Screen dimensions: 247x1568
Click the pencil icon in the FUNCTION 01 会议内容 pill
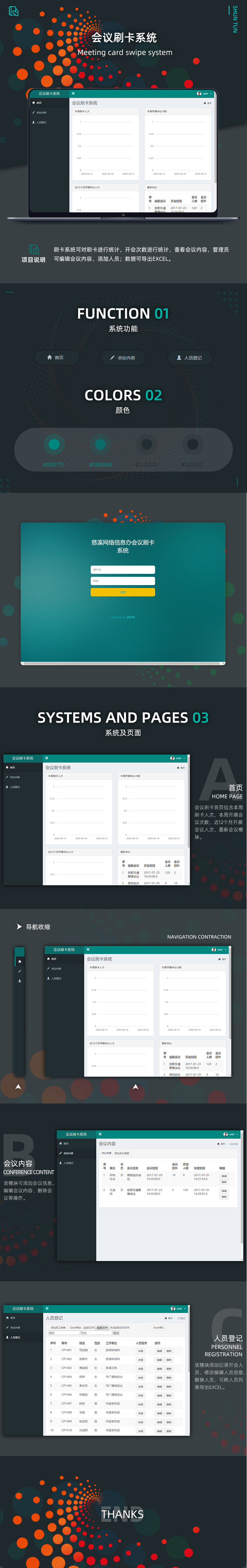point(112,357)
